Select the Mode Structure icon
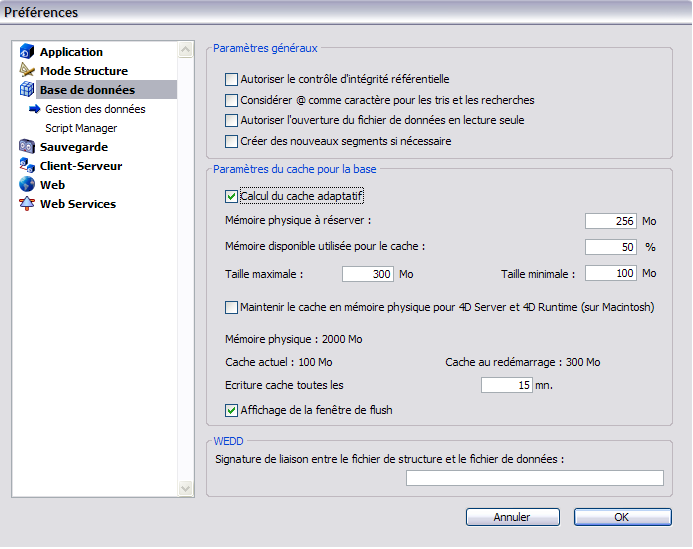 (x=27, y=71)
